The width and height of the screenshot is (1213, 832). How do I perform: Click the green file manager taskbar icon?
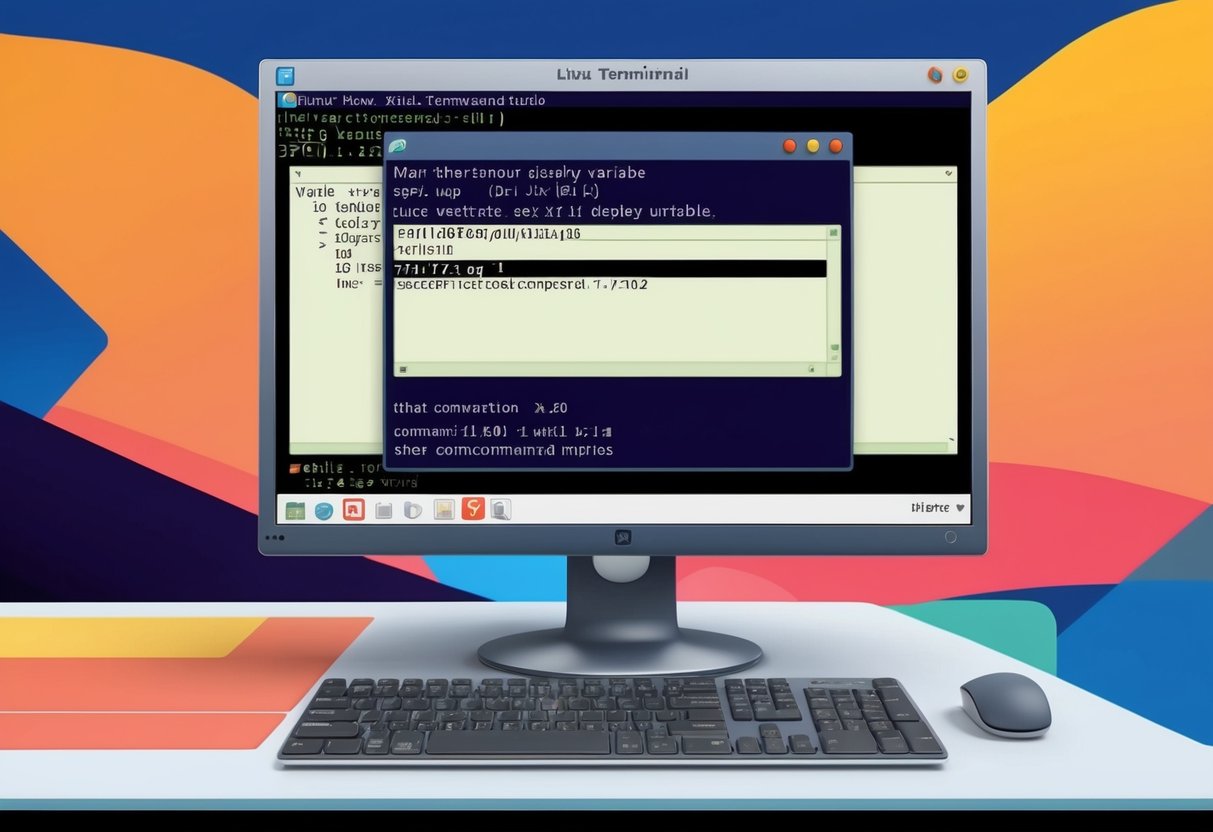[x=295, y=511]
